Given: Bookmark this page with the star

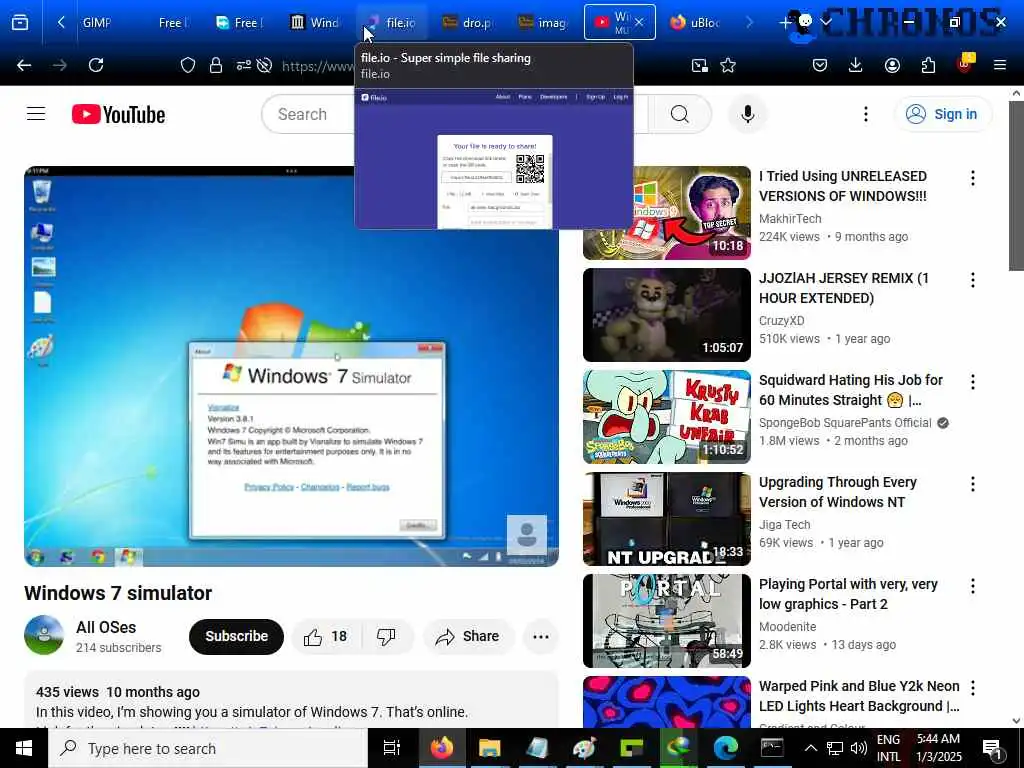Looking at the screenshot, I should click(x=728, y=65).
